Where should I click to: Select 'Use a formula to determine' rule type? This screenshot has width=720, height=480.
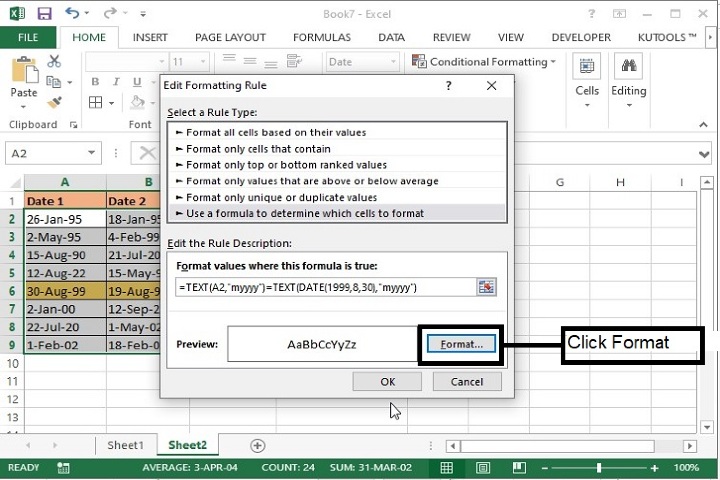point(337,214)
